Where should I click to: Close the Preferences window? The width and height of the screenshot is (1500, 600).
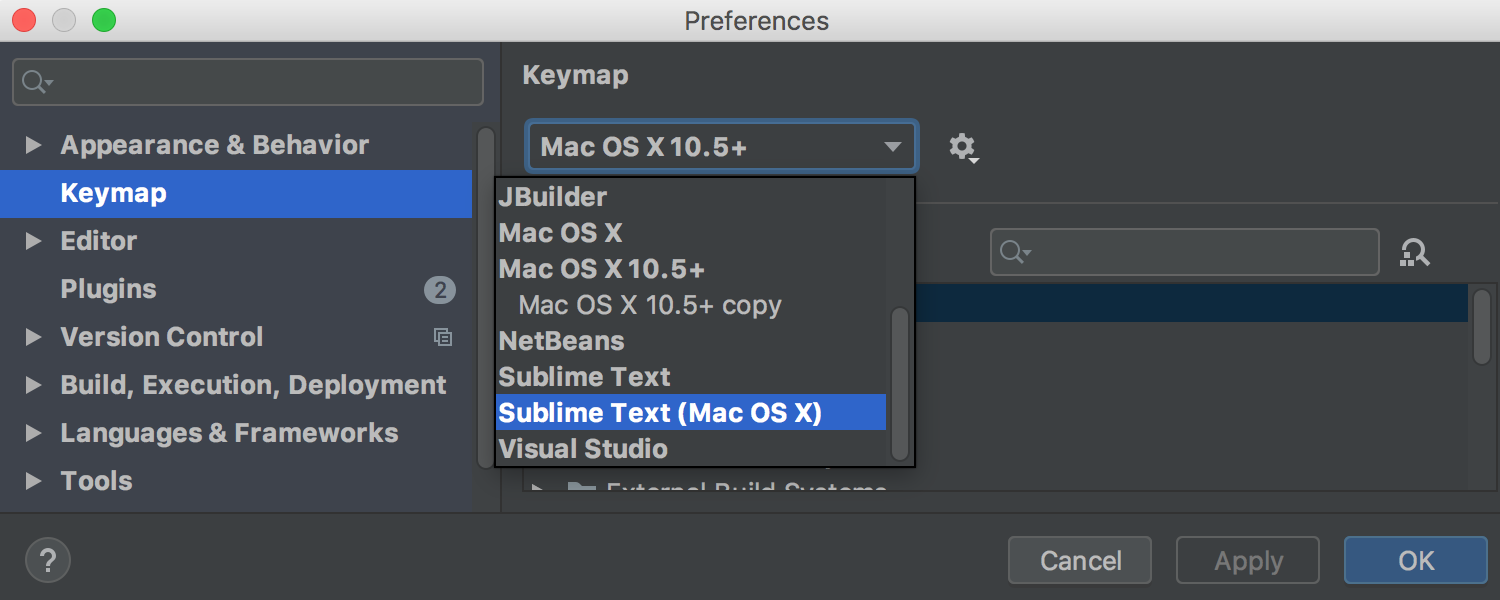(24, 20)
